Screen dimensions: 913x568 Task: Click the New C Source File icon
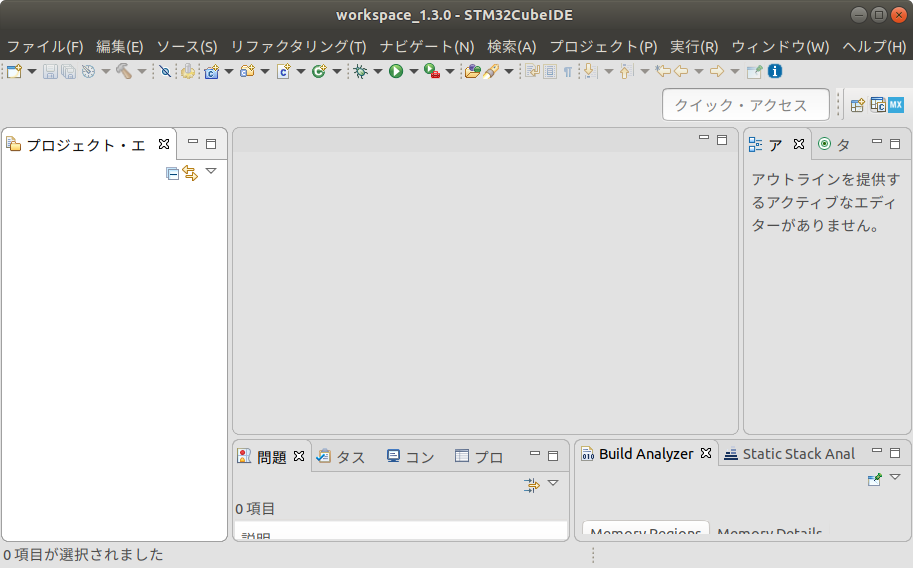(284, 72)
